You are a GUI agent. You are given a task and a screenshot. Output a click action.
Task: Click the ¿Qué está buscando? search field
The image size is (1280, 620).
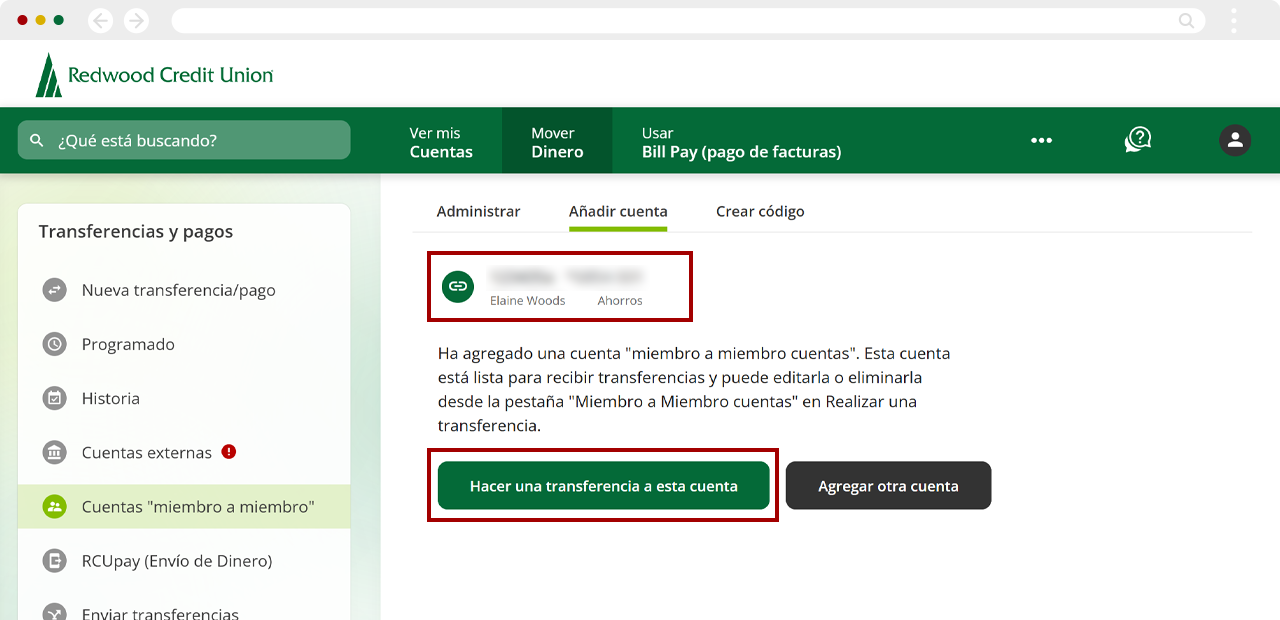[184, 140]
